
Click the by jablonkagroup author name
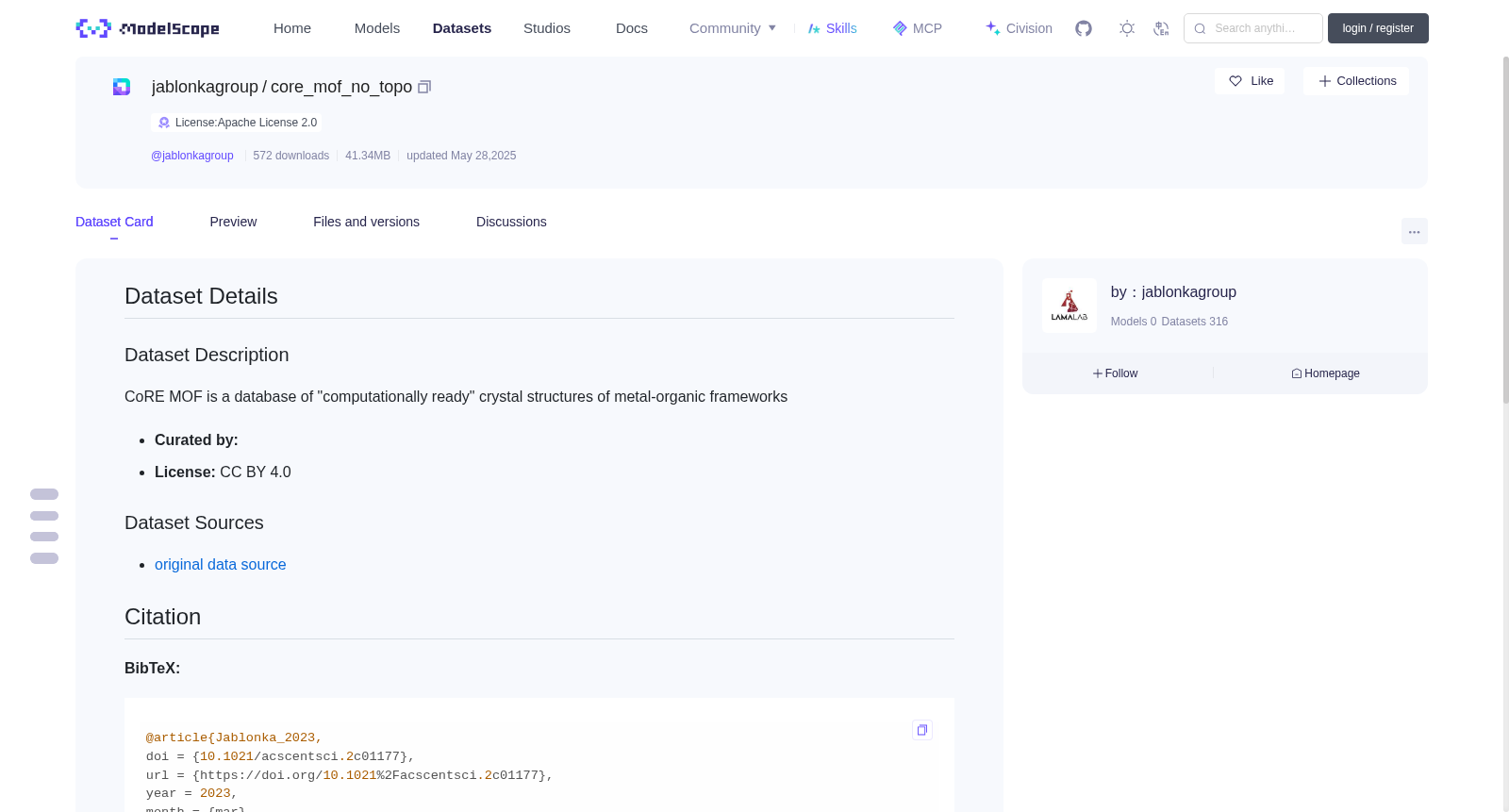[1173, 292]
